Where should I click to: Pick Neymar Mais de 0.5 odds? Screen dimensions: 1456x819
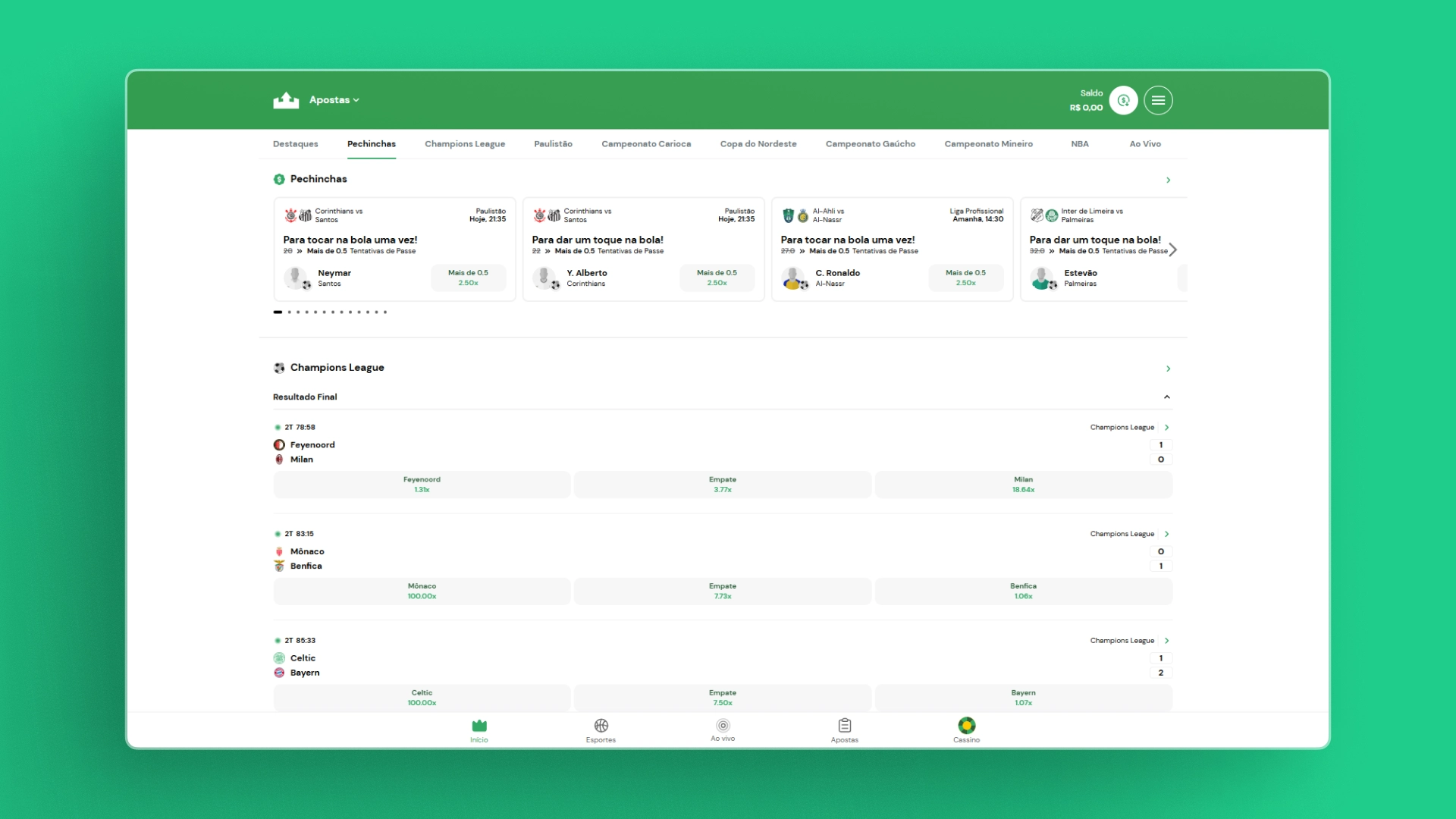468,278
